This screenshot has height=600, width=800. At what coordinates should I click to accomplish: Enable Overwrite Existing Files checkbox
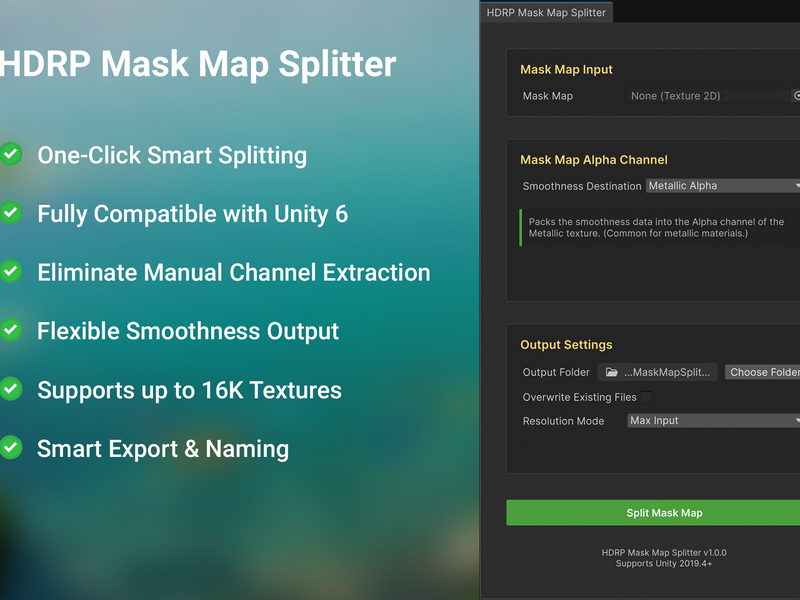[646, 397]
